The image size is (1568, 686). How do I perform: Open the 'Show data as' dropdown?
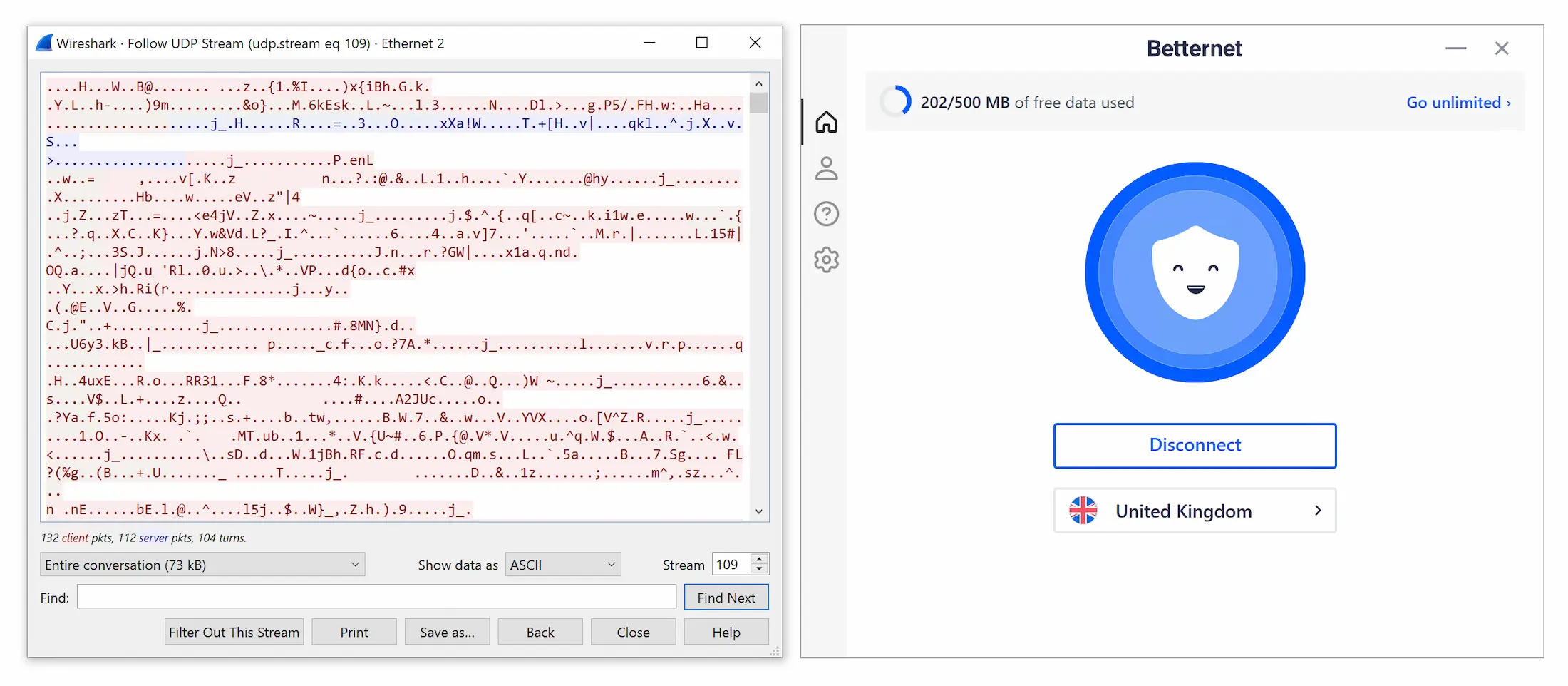pyautogui.click(x=562, y=564)
